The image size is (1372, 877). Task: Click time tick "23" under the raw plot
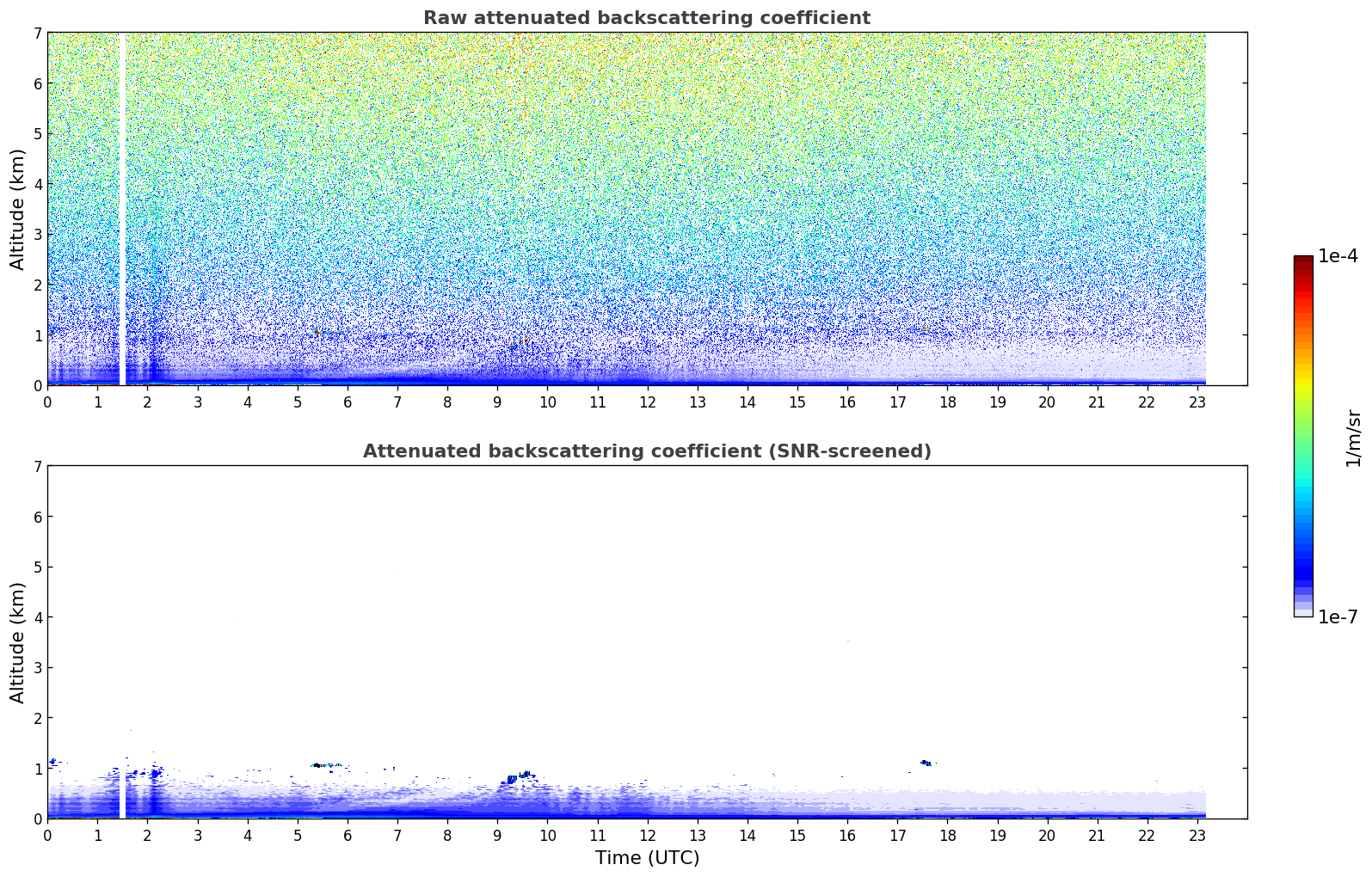[1197, 402]
